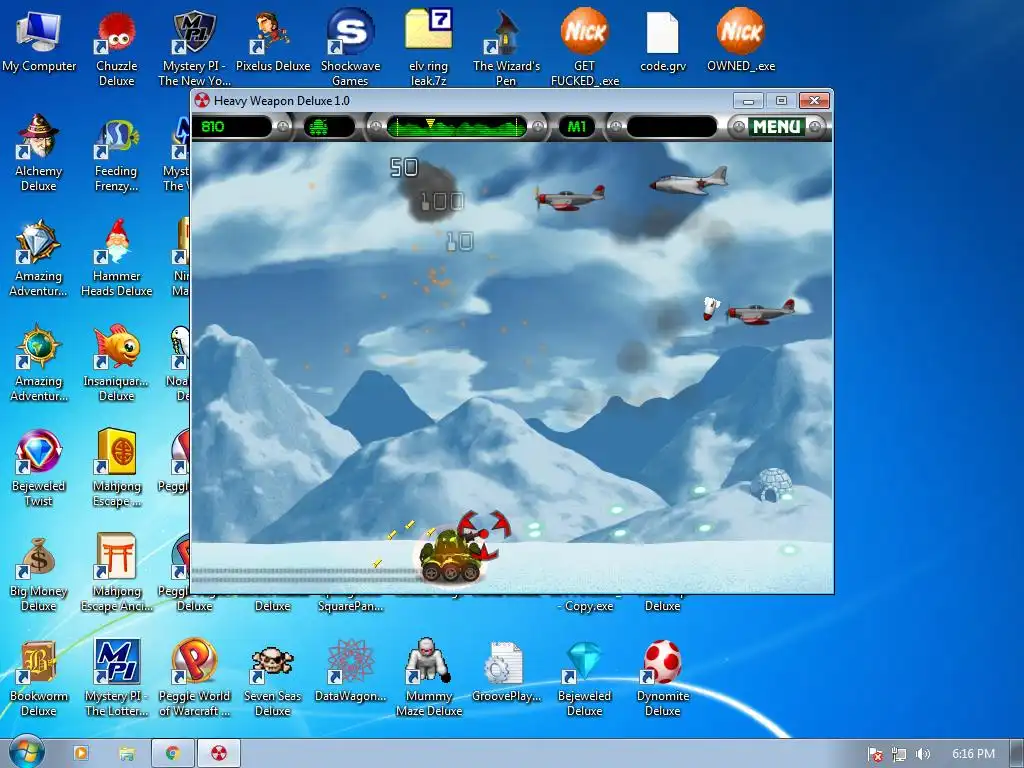Select Dynomite Deluxe spotted egg icon

click(x=662, y=680)
